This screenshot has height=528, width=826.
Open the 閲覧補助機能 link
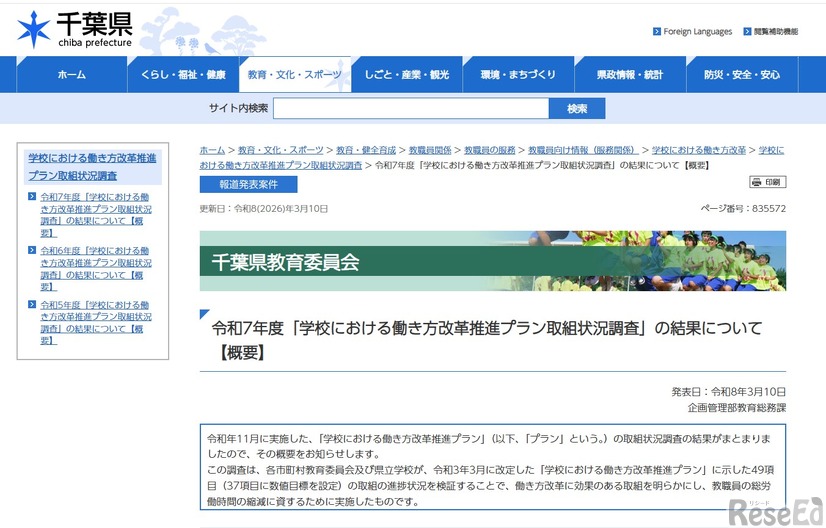775,32
